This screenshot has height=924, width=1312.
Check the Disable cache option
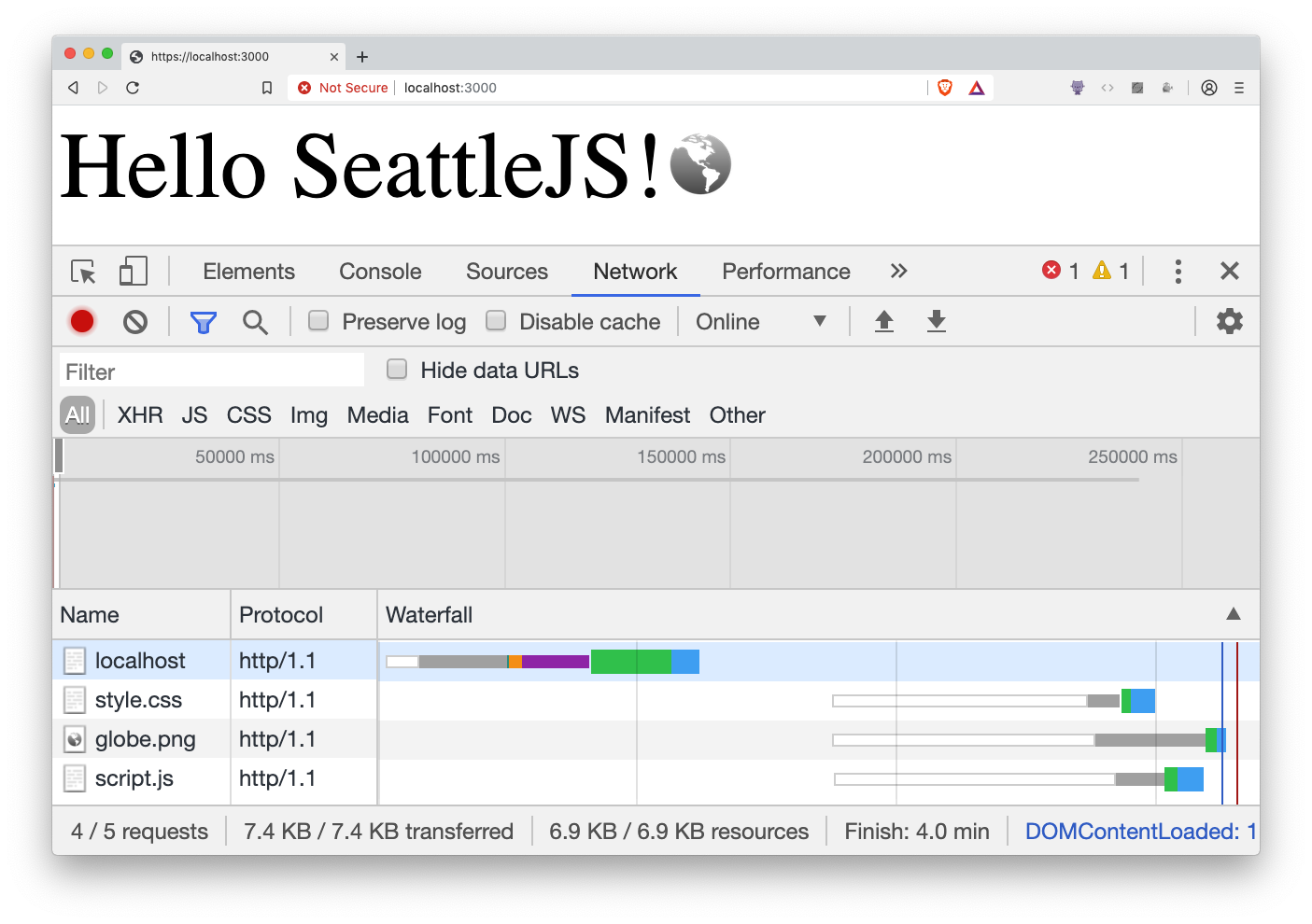497,321
